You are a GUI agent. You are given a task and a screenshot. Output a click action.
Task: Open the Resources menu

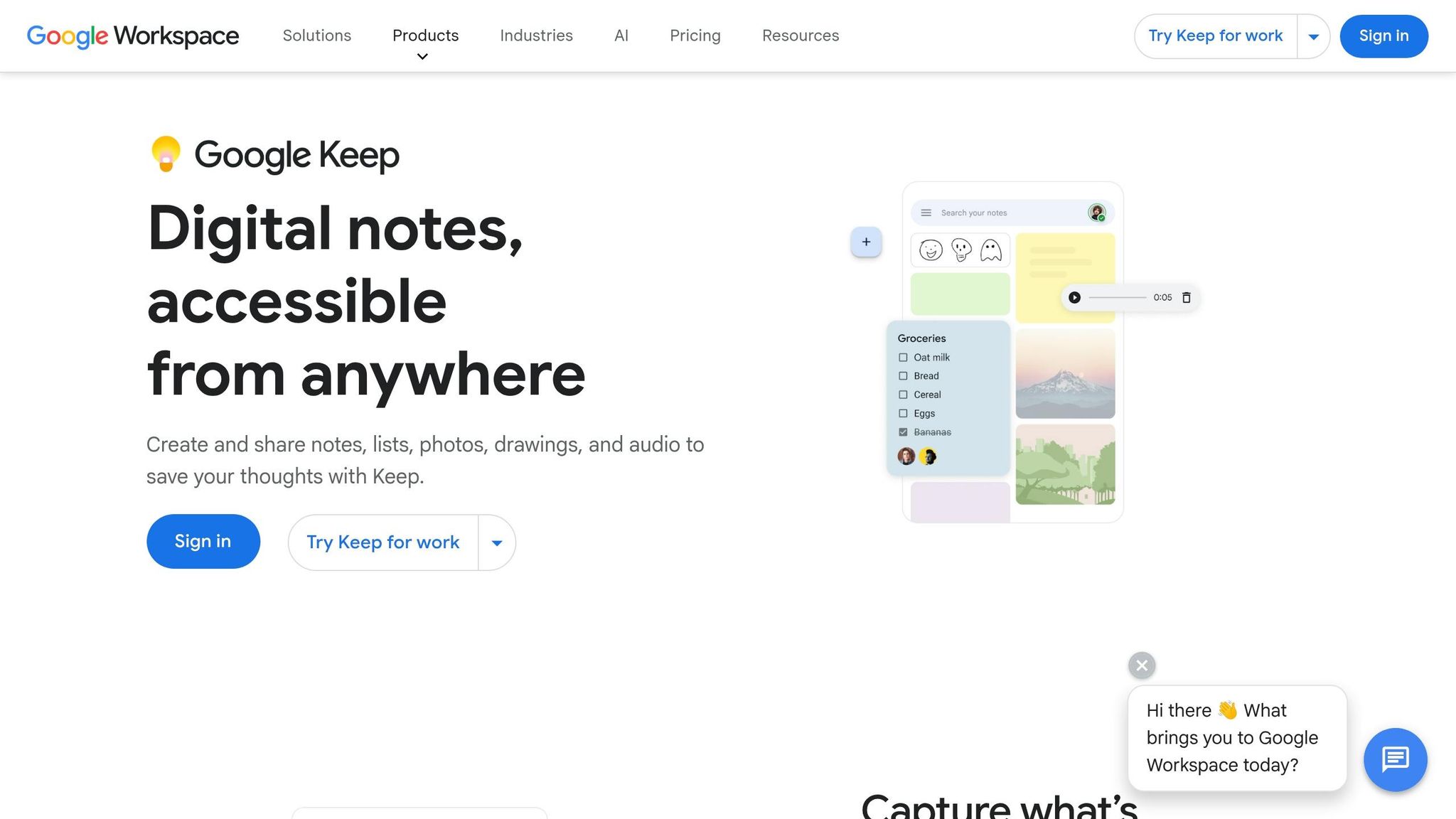(801, 36)
